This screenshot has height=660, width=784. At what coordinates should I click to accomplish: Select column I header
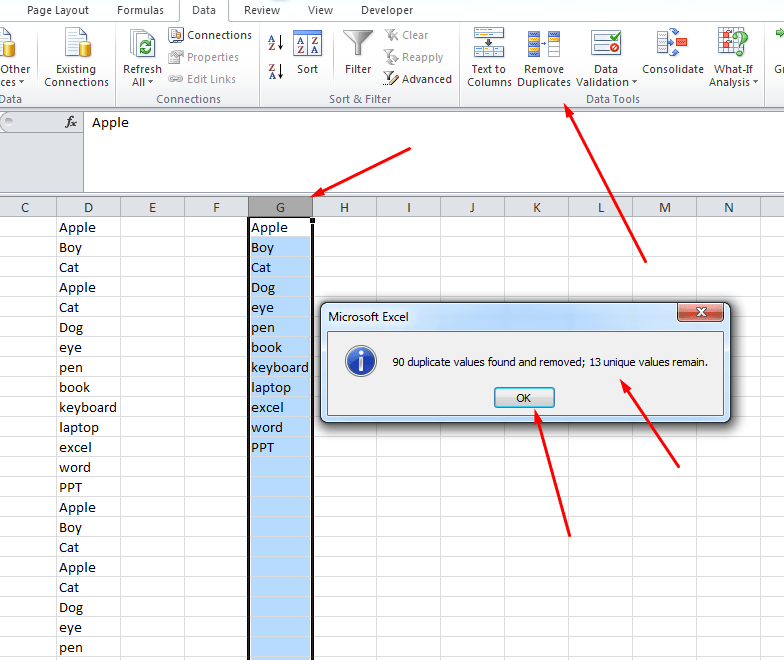tap(408, 207)
